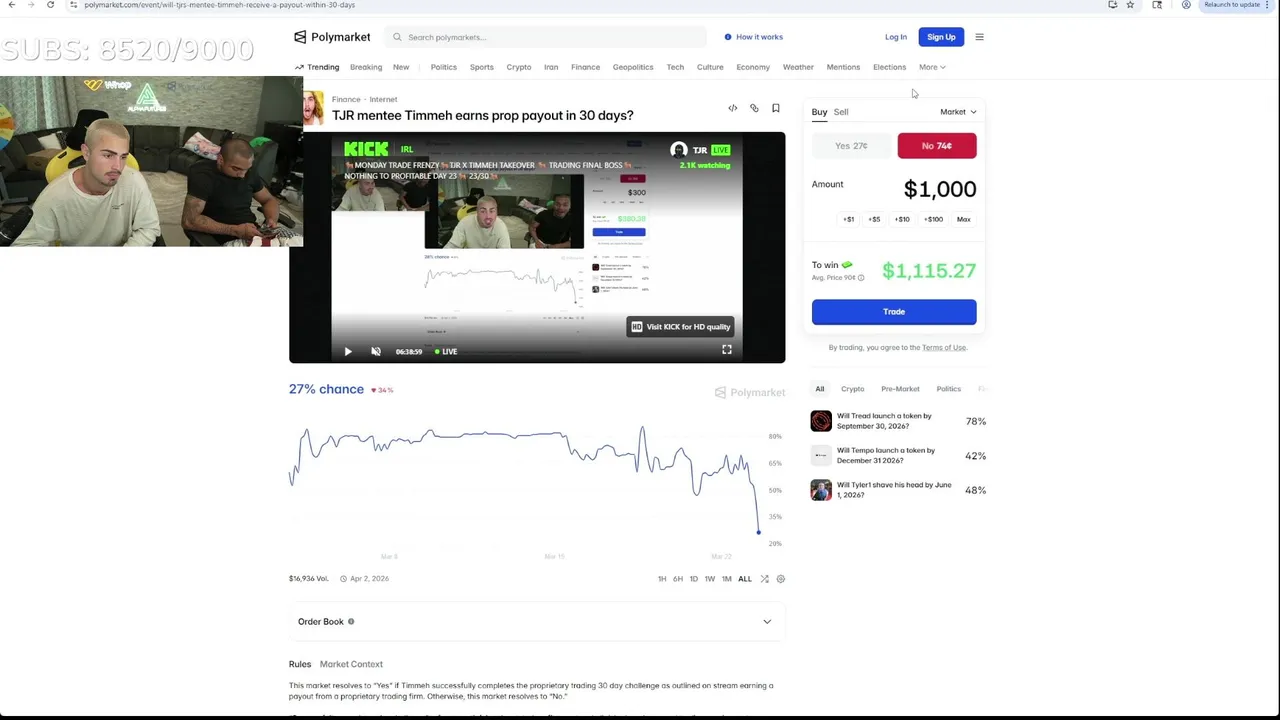
Task: Click the Trending arrow icon
Action: (299, 67)
